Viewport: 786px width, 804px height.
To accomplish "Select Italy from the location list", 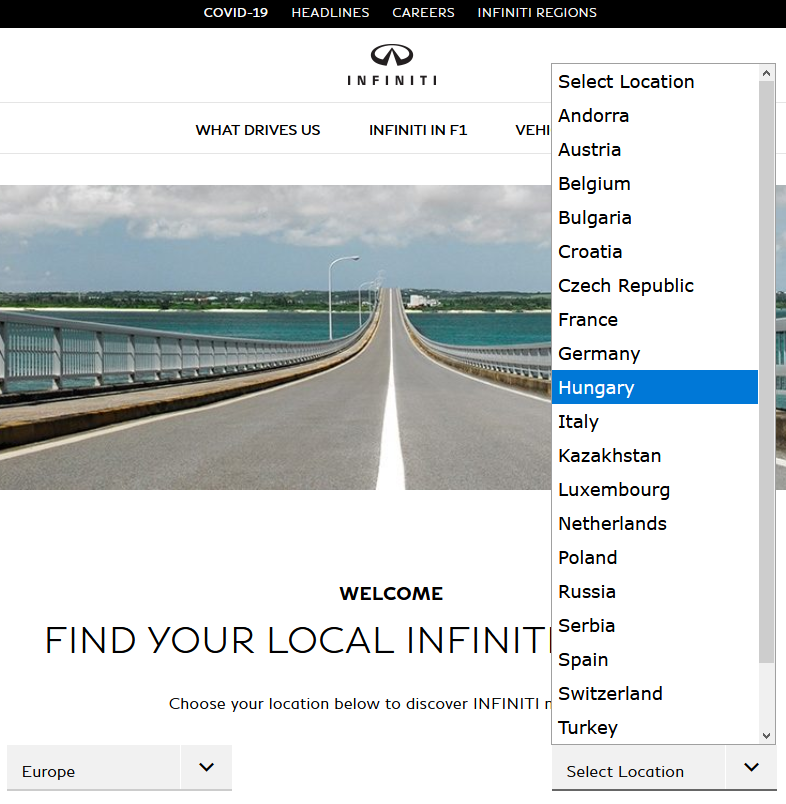I will point(655,421).
